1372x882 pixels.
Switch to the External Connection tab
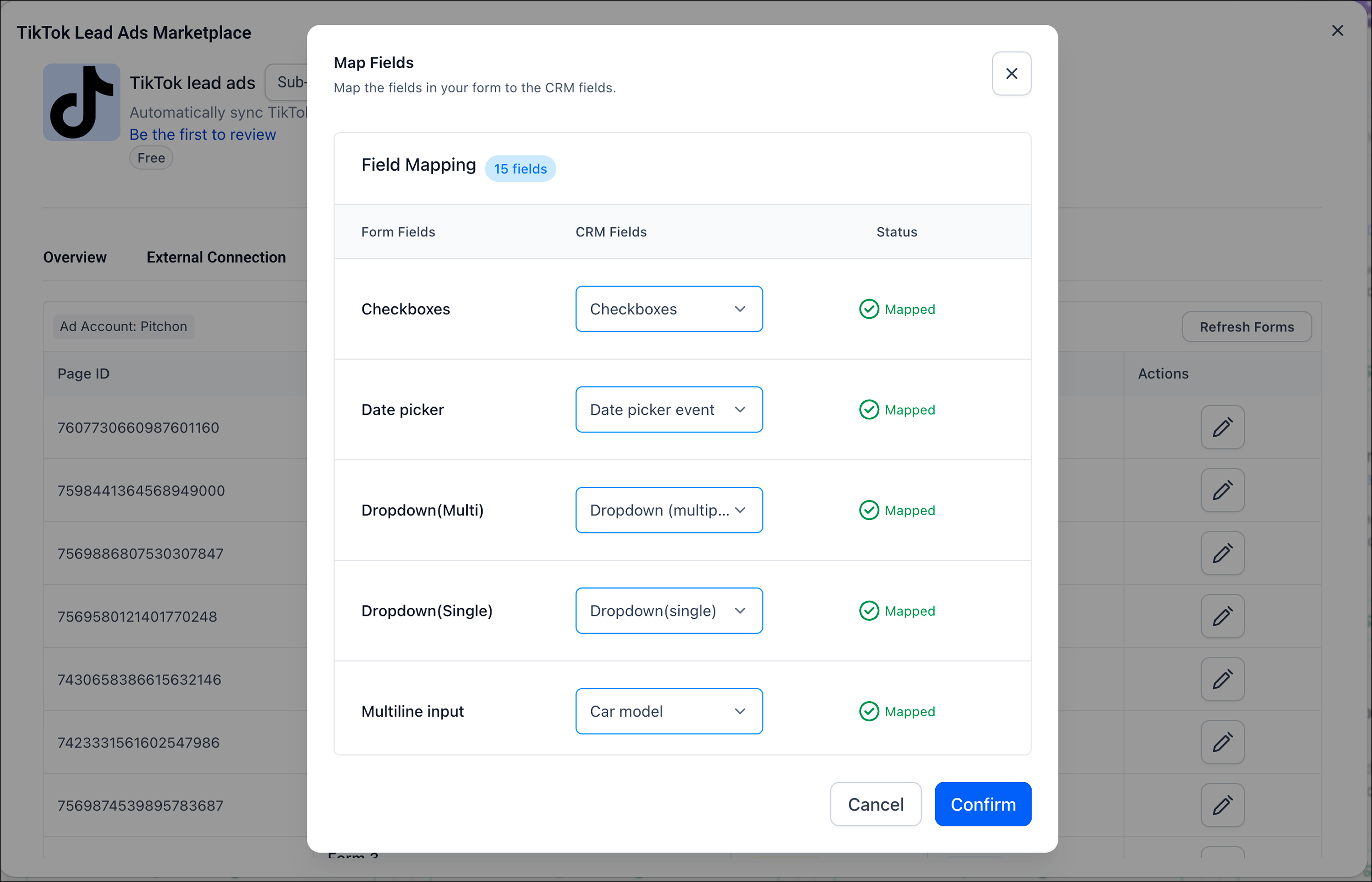click(216, 257)
